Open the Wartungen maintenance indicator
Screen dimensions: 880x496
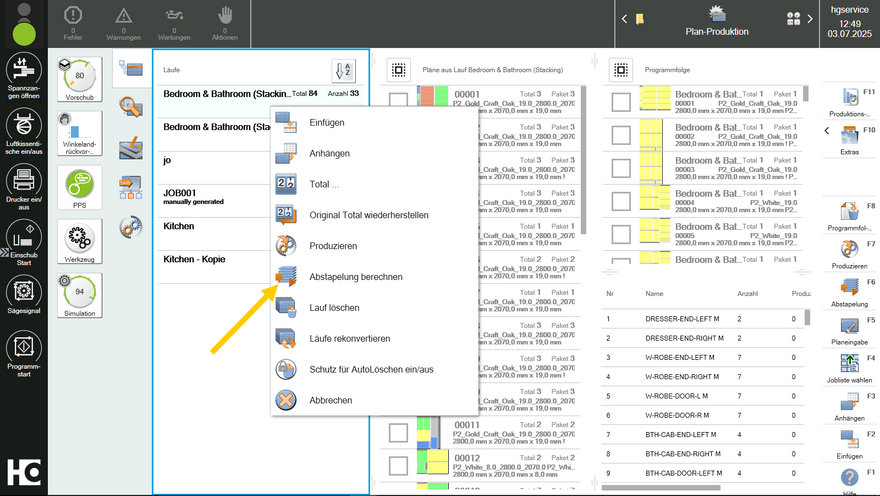click(174, 23)
